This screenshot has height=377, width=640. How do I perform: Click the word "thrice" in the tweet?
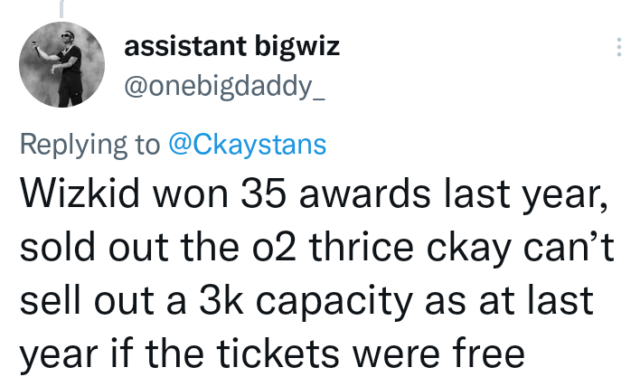point(362,247)
